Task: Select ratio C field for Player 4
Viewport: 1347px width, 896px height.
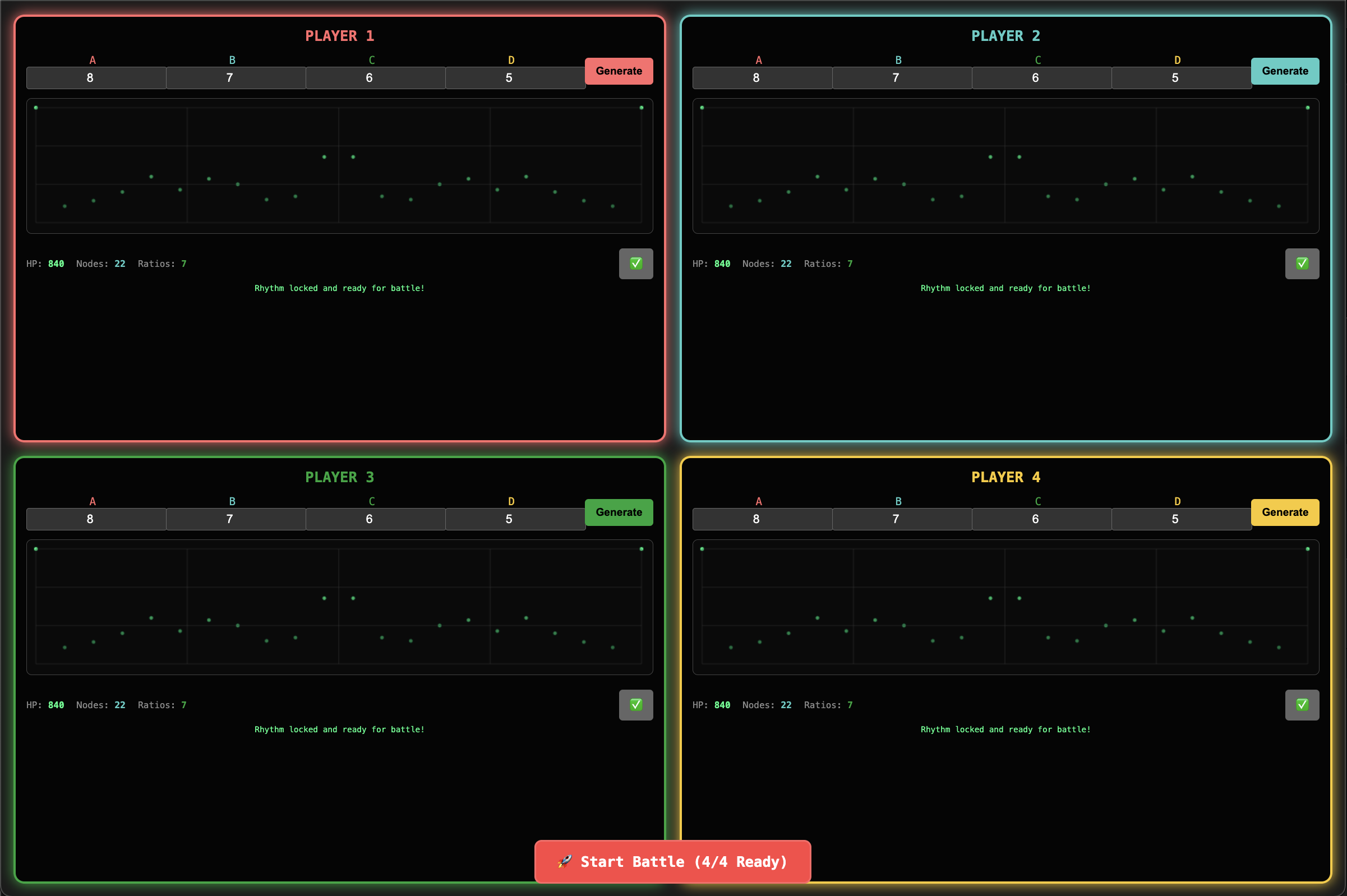Action: pos(1041,519)
